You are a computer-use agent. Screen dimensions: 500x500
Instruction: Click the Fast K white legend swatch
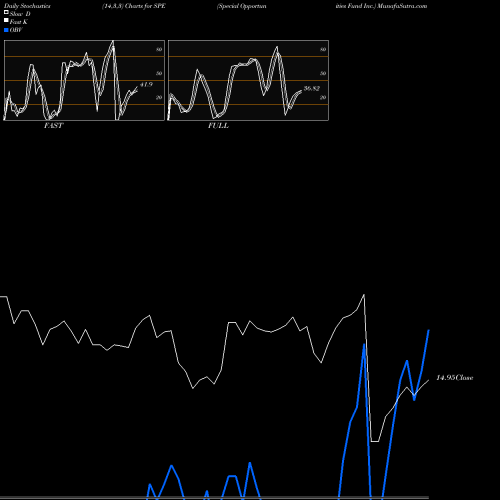tap(6, 21)
